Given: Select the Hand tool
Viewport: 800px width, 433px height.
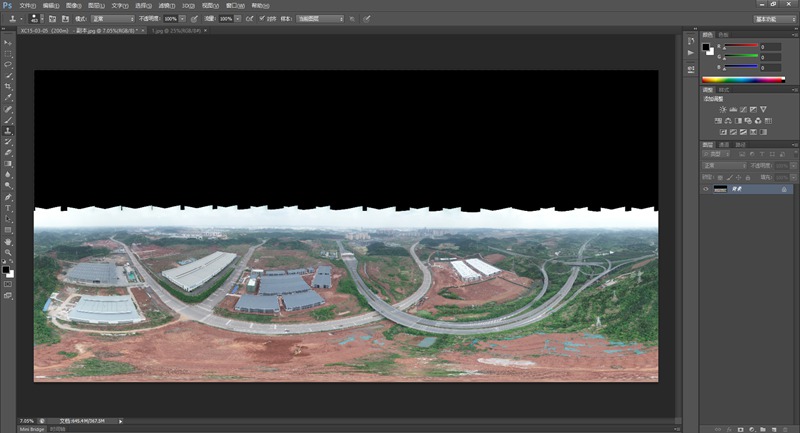Looking at the screenshot, I should click(x=8, y=241).
